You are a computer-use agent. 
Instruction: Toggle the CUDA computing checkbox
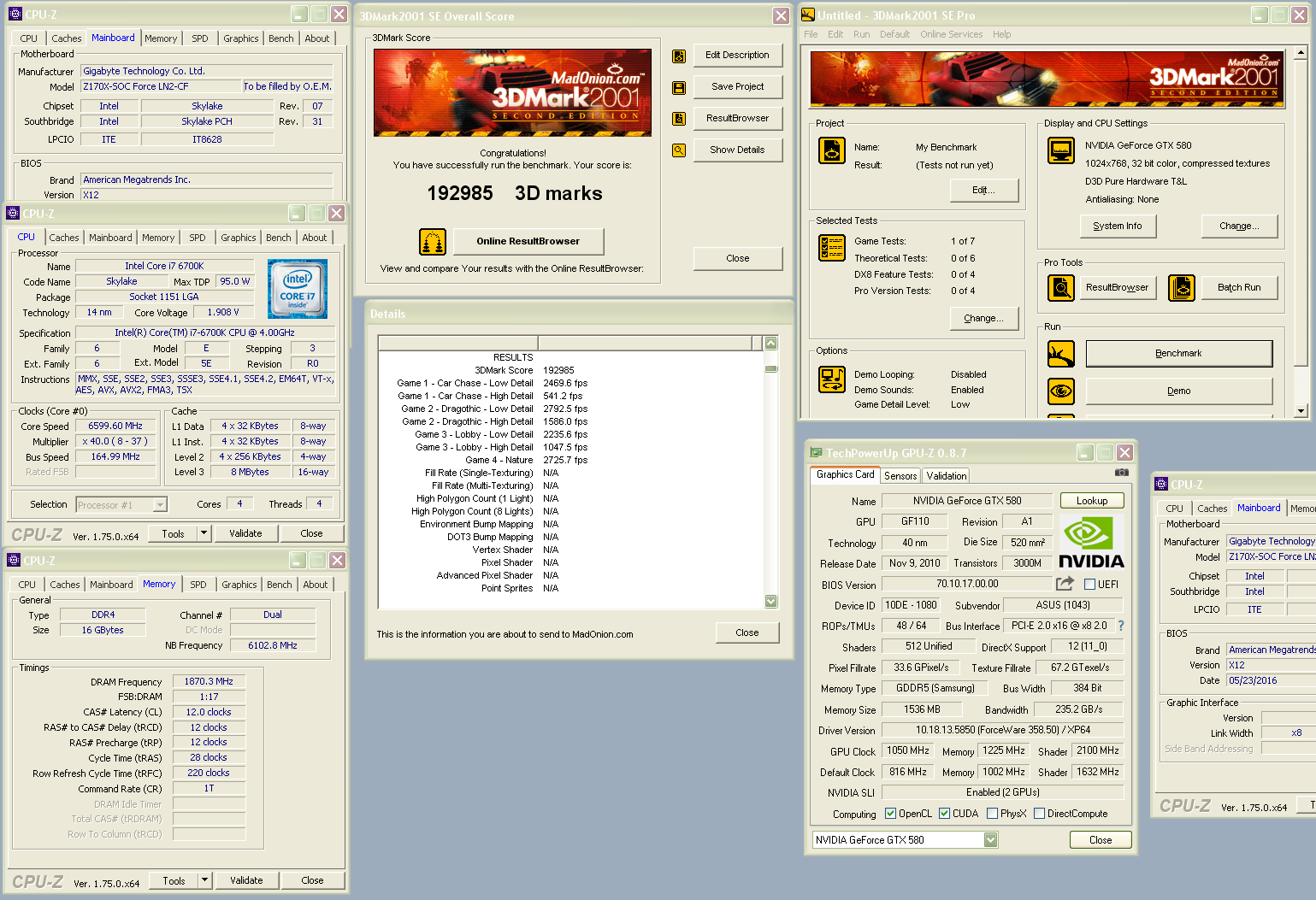[944, 814]
